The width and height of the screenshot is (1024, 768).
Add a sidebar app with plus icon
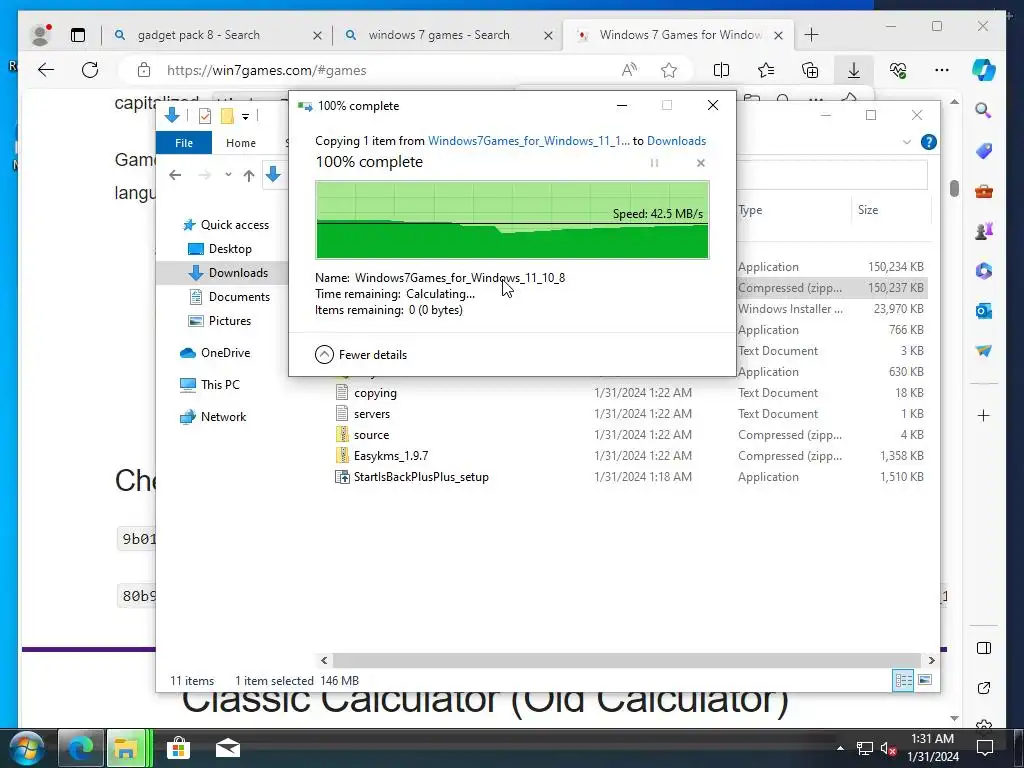pyautogui.click(x=984, y=415)
